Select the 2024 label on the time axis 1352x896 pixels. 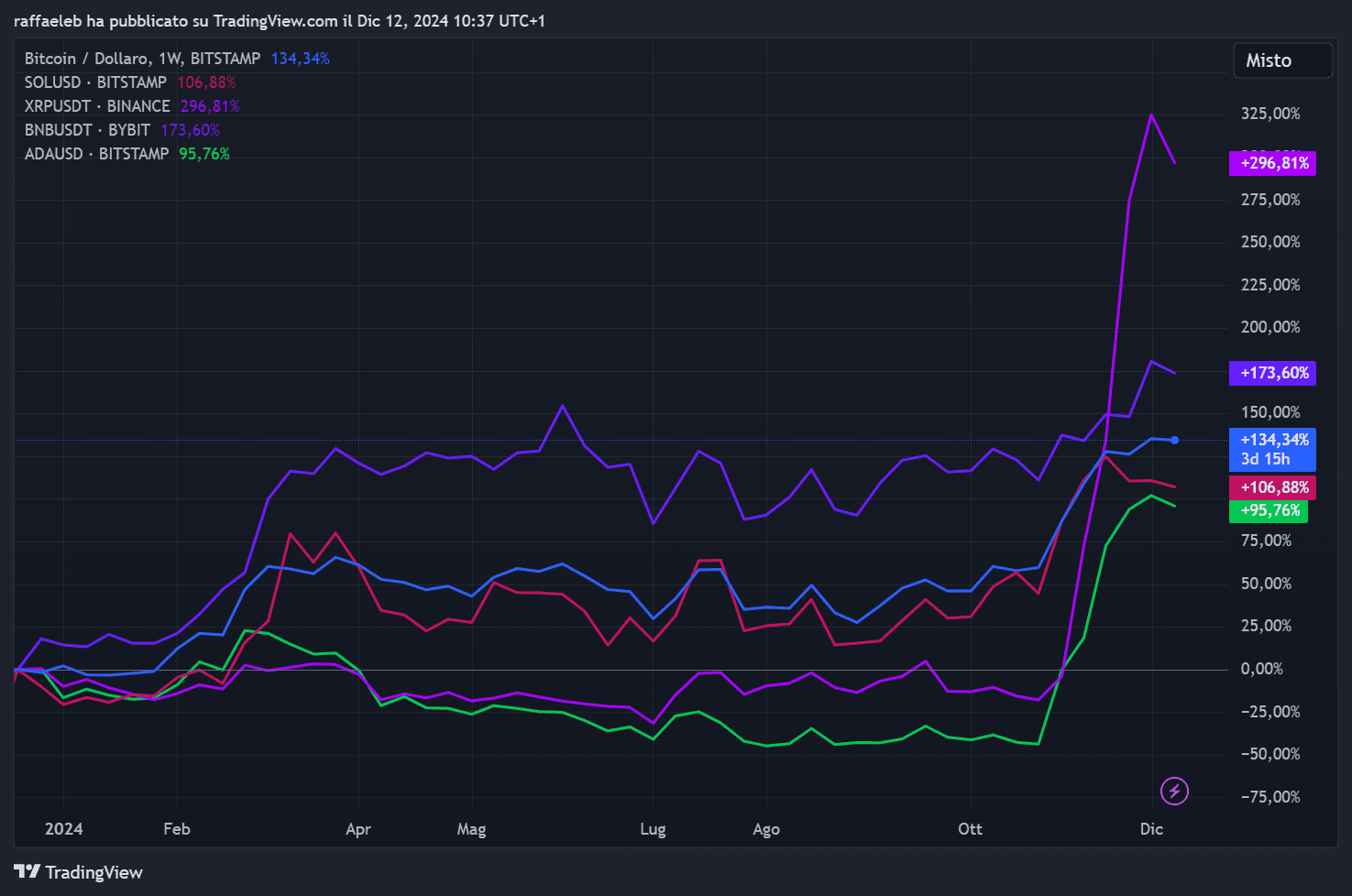[63, 828]
